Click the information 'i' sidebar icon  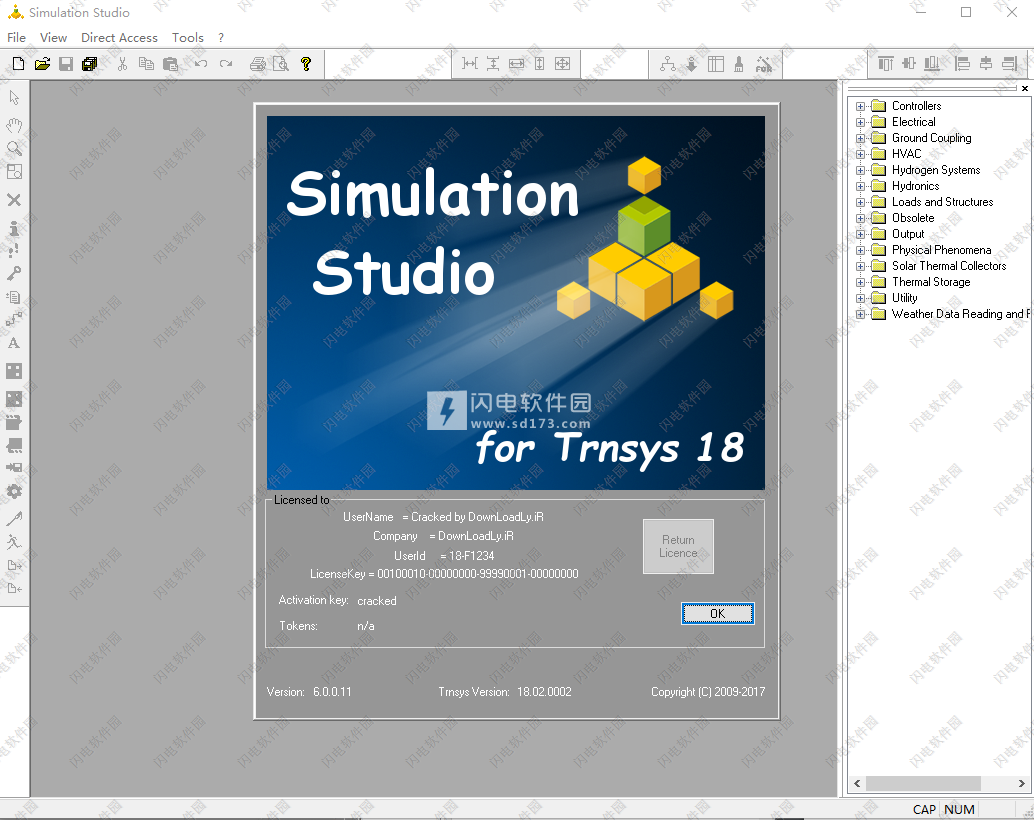[x=14, y=228]
